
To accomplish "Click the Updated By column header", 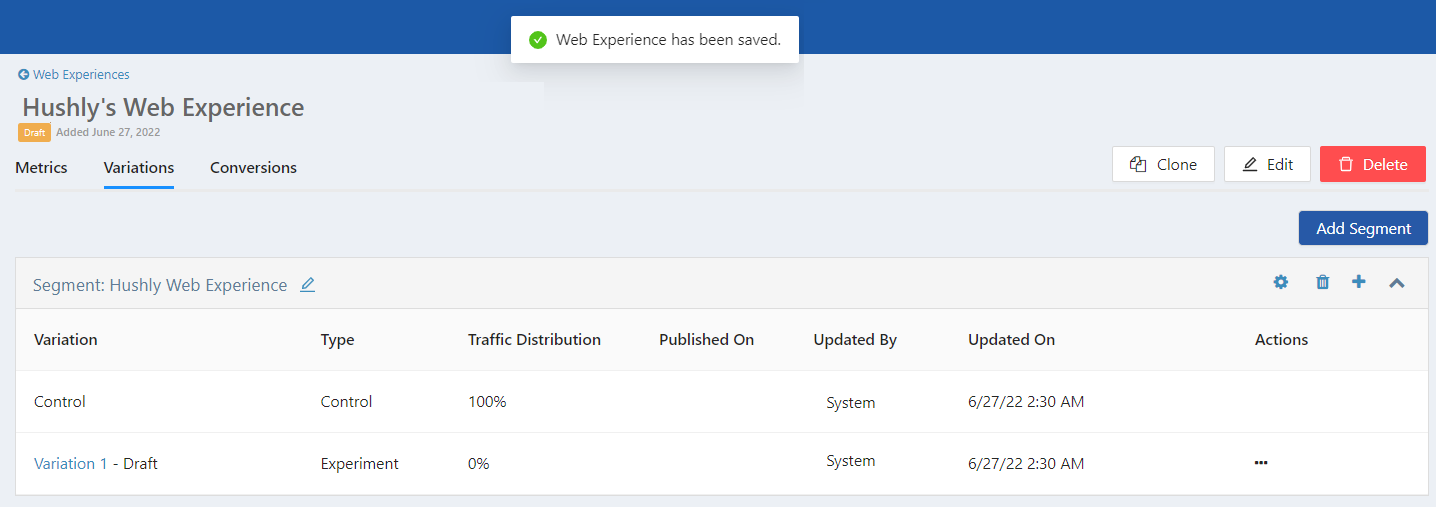I will pyautogui.click(x=855, y=340).
